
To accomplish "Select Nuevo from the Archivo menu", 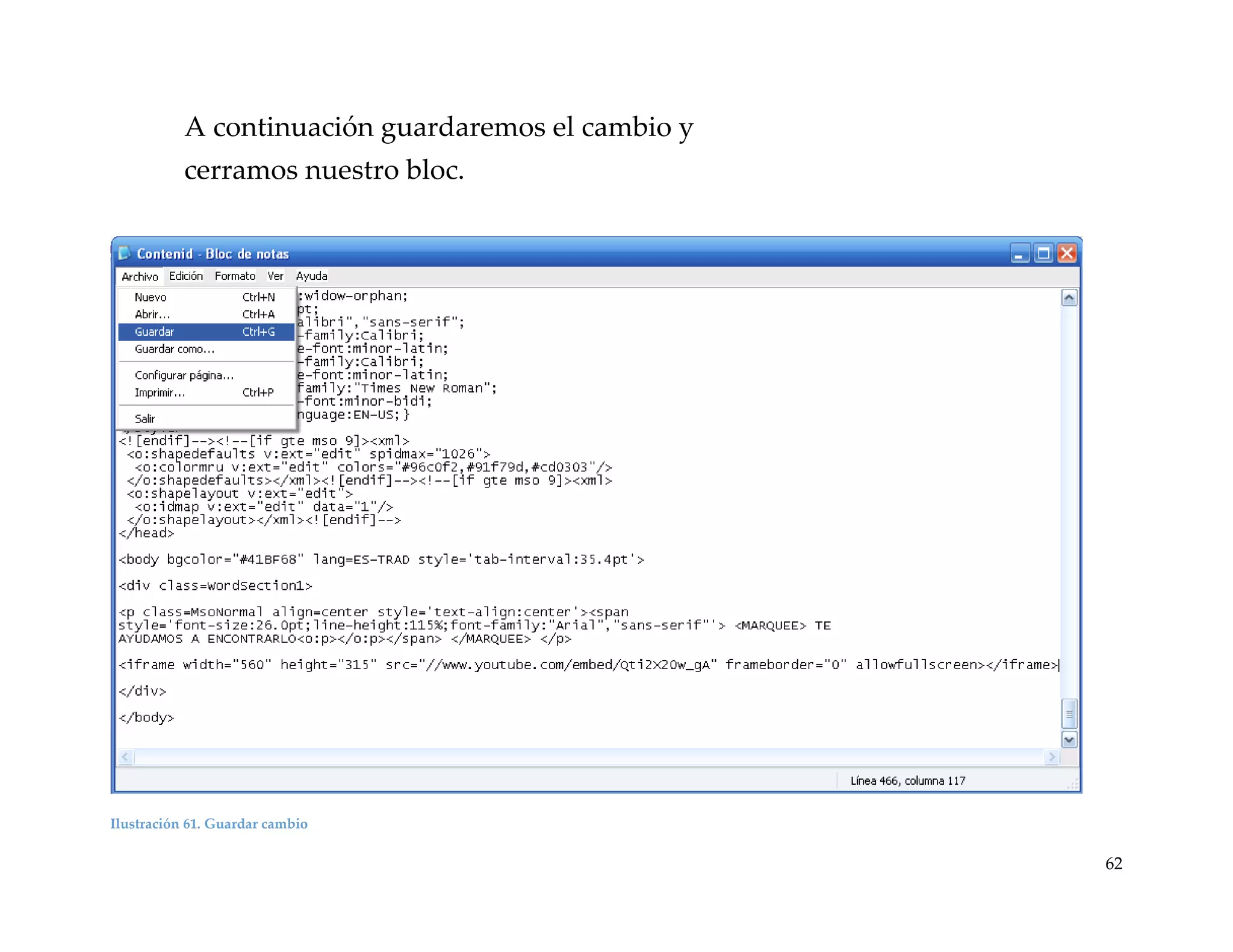I will click(151, 297).
